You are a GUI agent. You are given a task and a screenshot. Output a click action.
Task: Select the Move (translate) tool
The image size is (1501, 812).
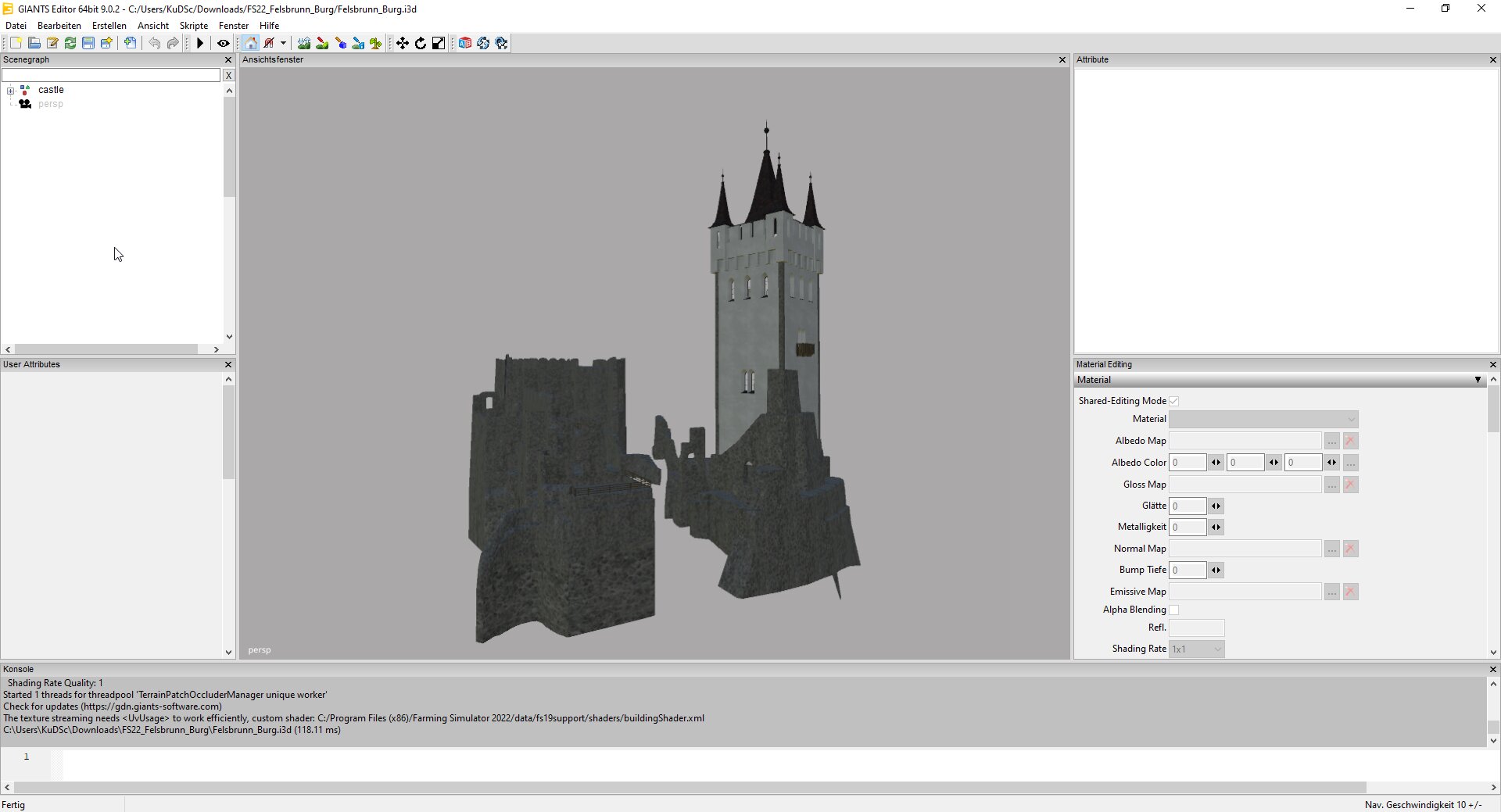click(x=402, y=43)
